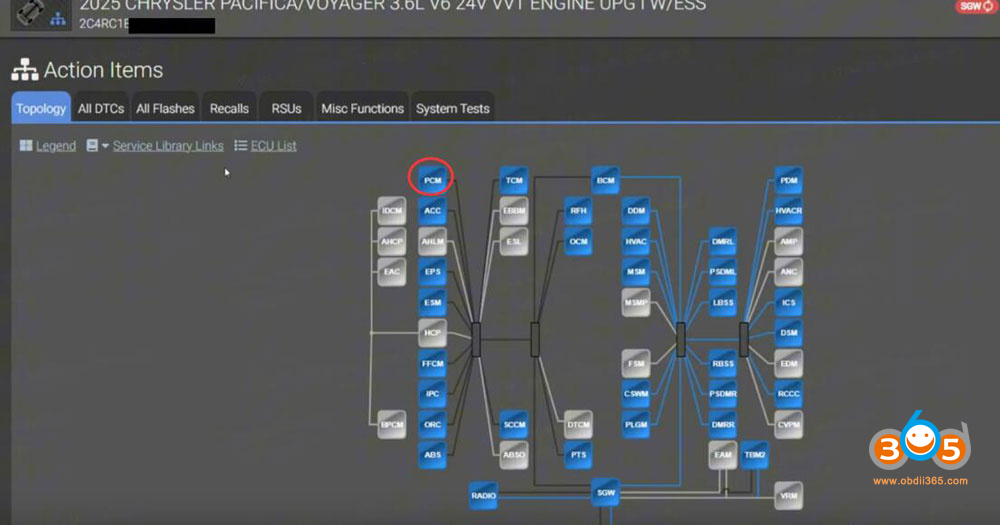The width and height of the screenshot is (1000, 525).
Task: Switch to the System Tests tab
Action: click(453, 108)
